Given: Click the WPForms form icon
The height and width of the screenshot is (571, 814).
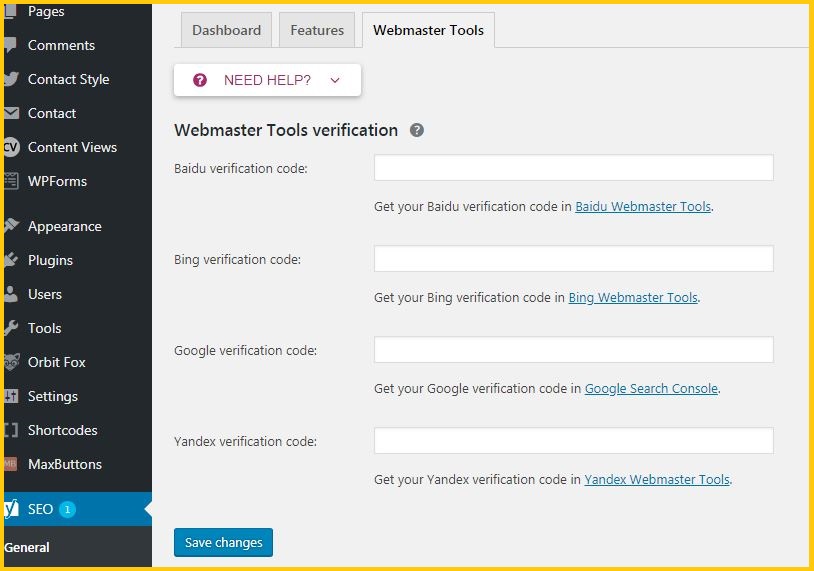Looking at the screenshot, I should point(11,181).
